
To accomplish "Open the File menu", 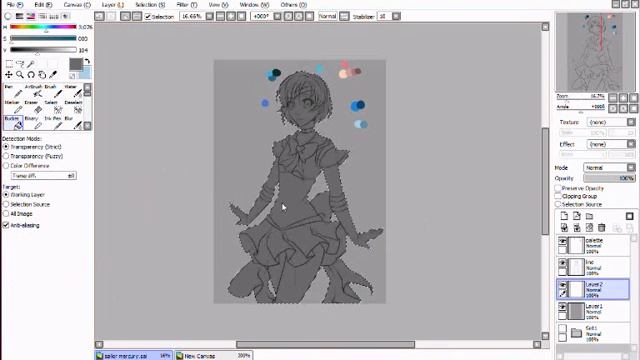I will tap(15, 5).
